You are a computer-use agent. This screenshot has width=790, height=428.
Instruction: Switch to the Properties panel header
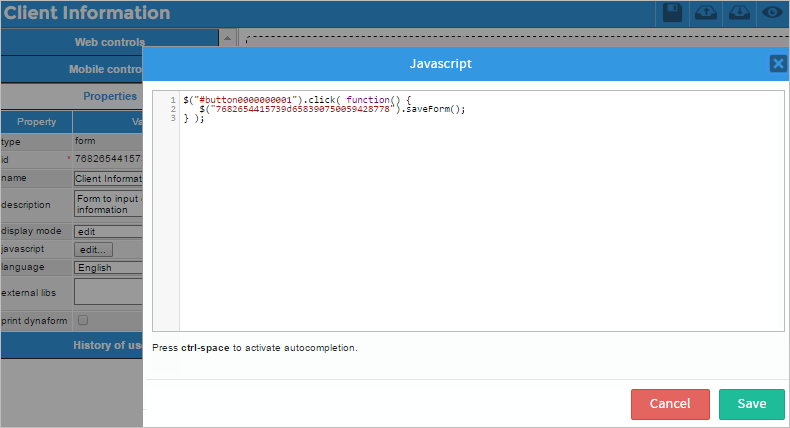tap(109, 96)
